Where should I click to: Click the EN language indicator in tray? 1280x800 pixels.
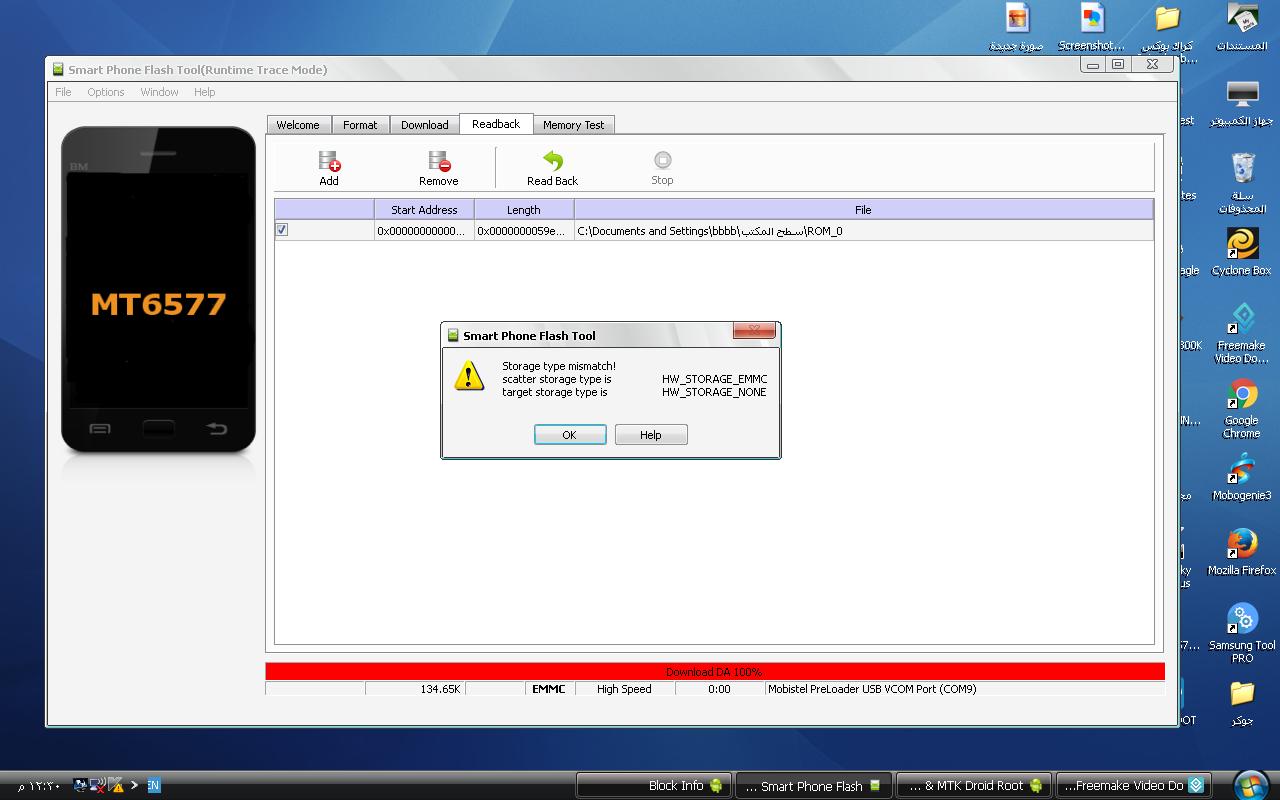pyautogui.click(x=153, y=786)
